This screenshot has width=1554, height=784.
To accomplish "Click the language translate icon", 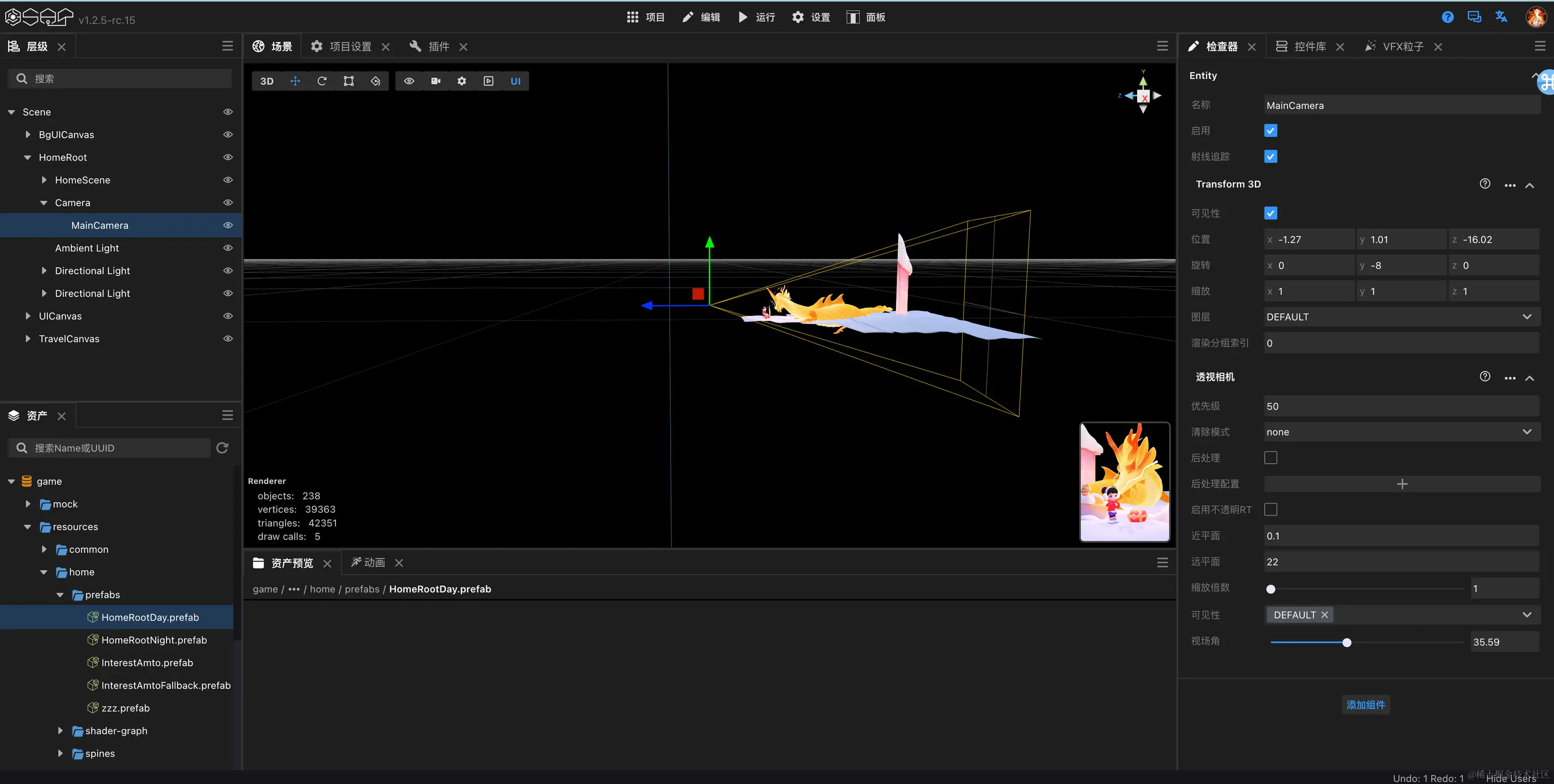I will pos(1502,17).
